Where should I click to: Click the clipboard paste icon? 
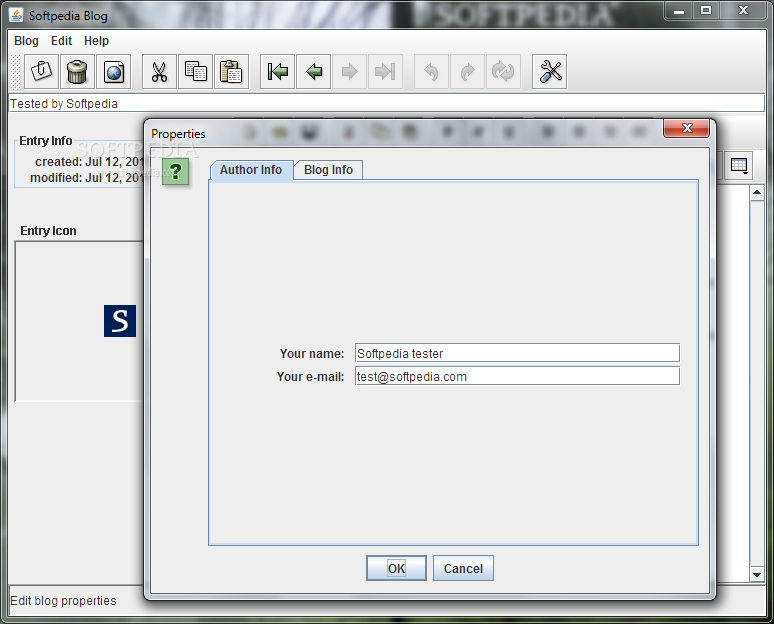[x=231, y=72]
